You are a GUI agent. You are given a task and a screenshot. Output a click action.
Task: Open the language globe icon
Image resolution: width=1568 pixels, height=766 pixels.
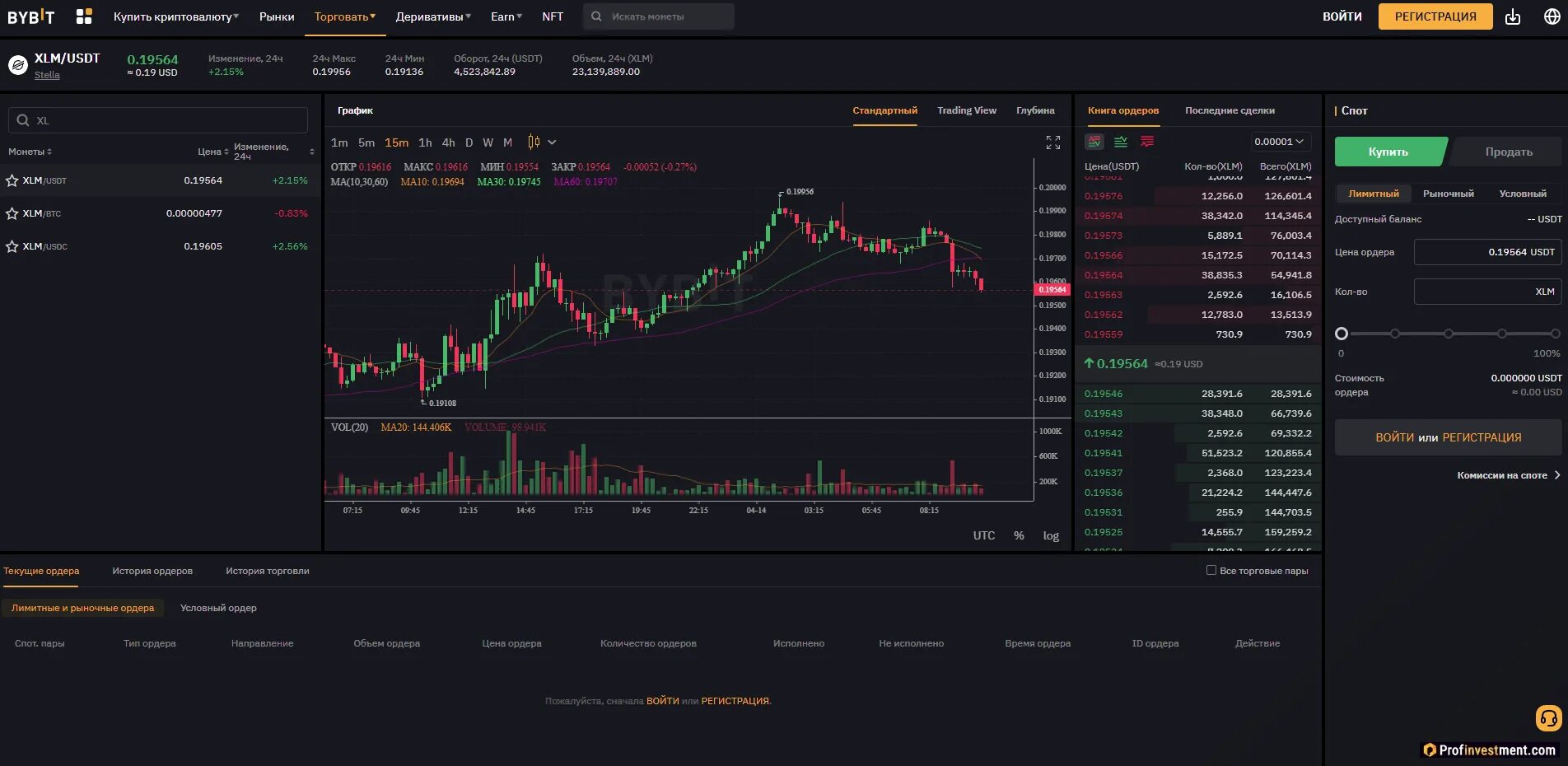pos(1552,16)
